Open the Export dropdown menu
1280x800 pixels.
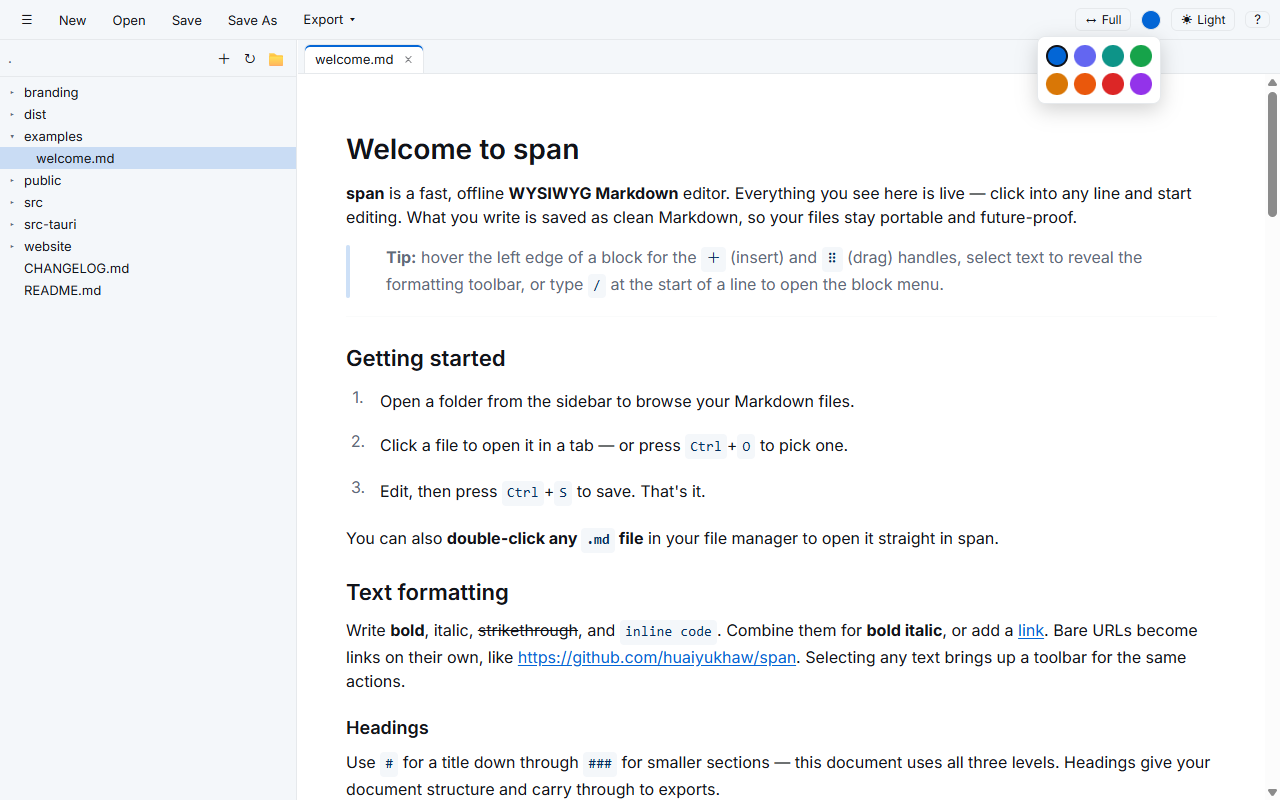tap(329, 20)
